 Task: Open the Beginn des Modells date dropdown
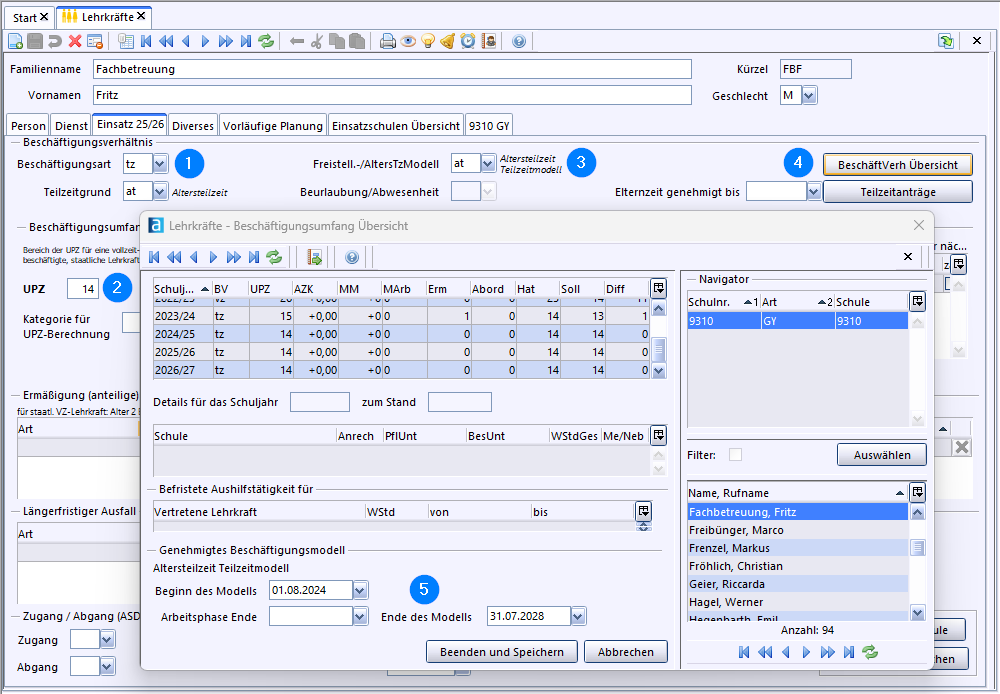click(x=360, y=590)
